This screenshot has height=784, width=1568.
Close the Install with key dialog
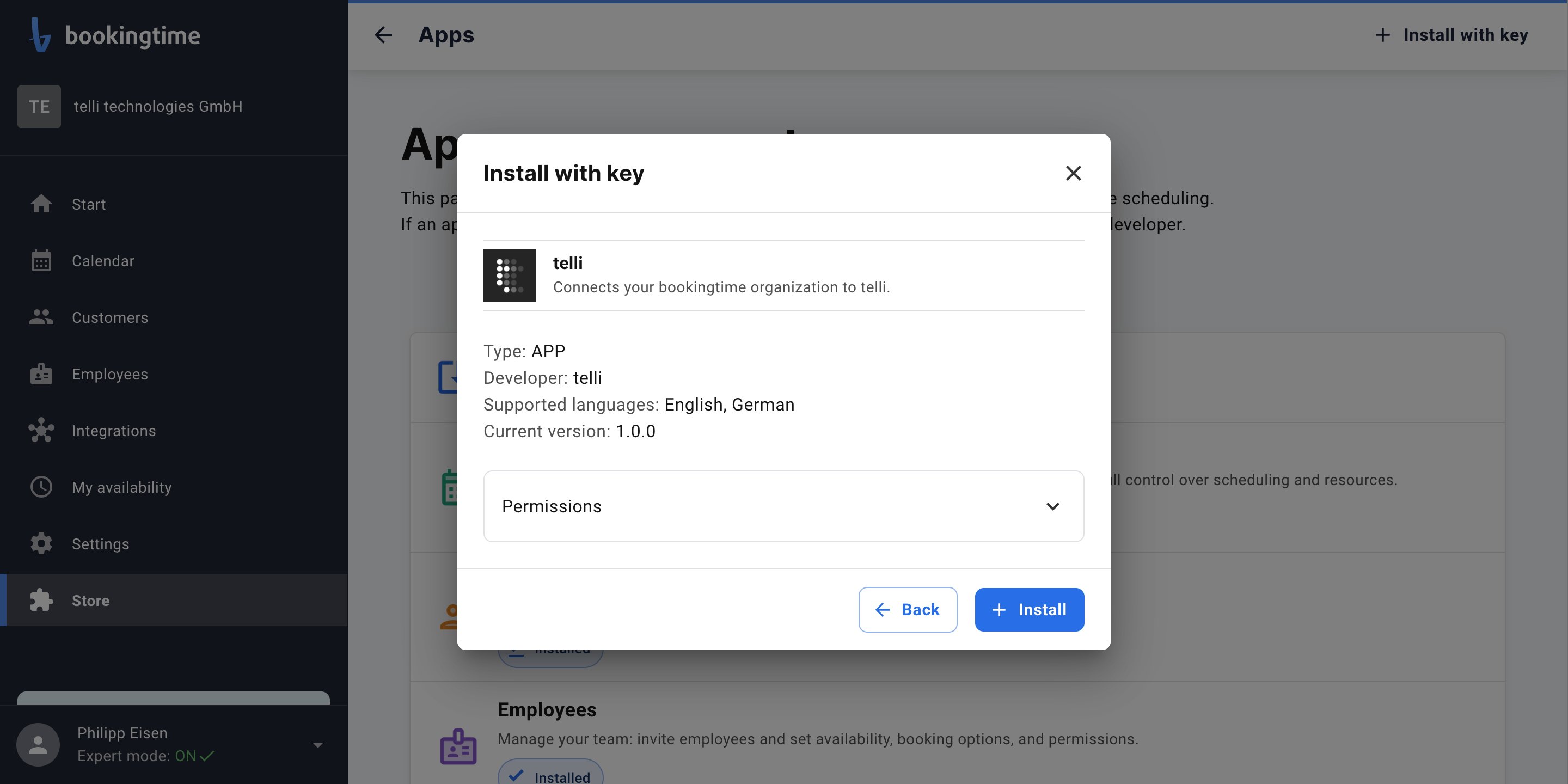click(1074, 174)
